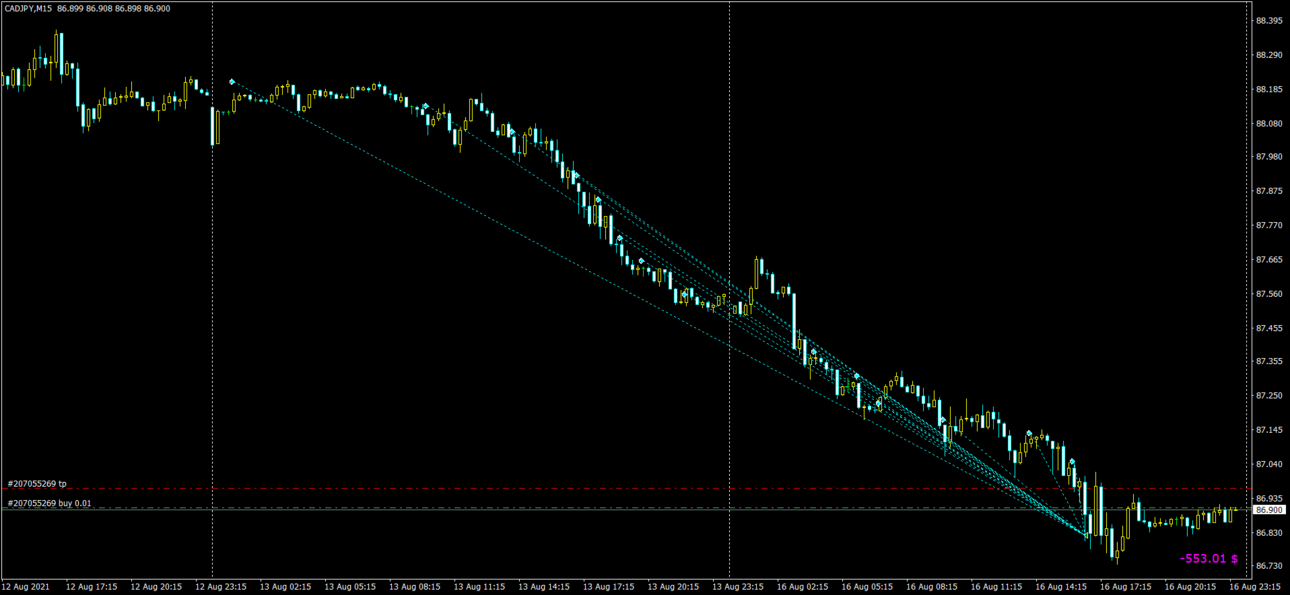Click time axis label 12 Aug 17:15

click(x=90, y=586)
